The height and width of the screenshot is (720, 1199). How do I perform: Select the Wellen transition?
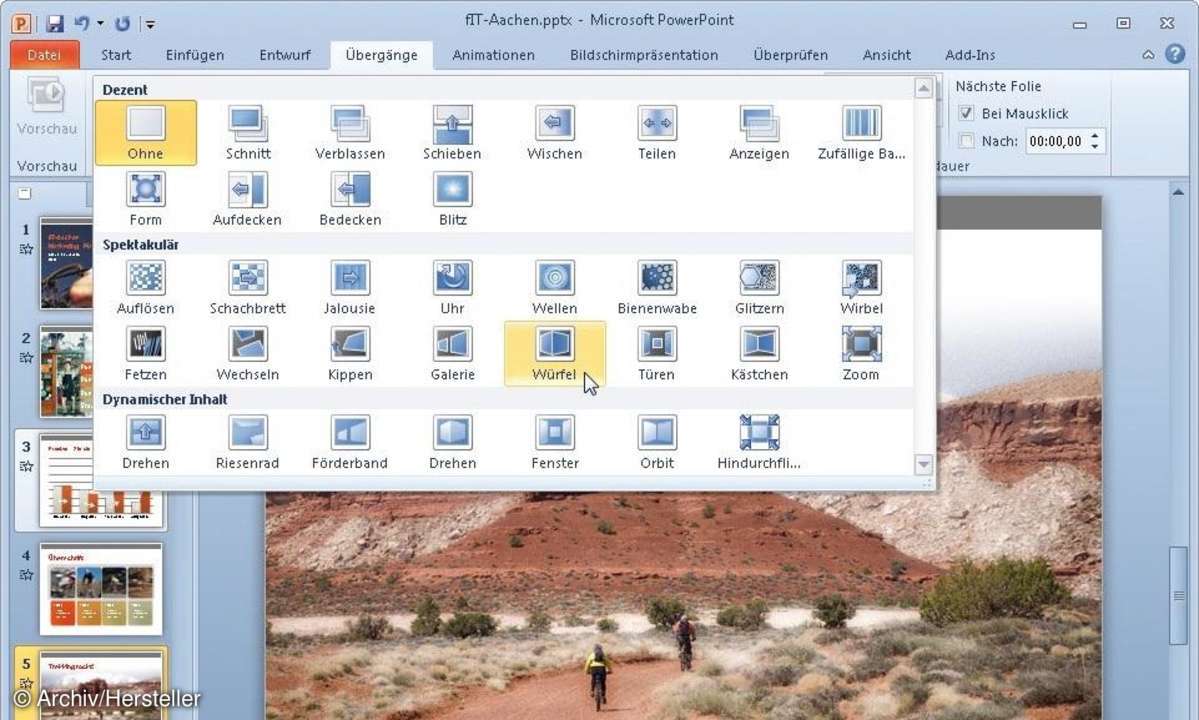[555, 288]
